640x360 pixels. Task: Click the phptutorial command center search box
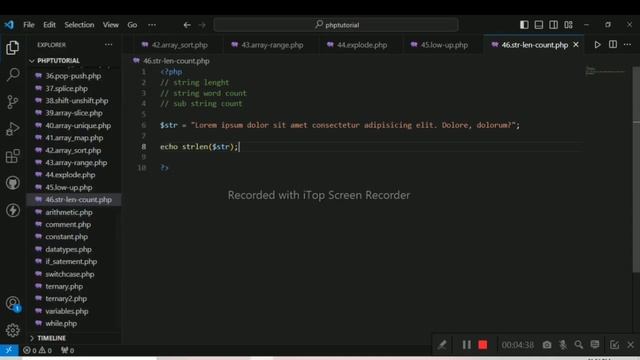tap(336, 25)
